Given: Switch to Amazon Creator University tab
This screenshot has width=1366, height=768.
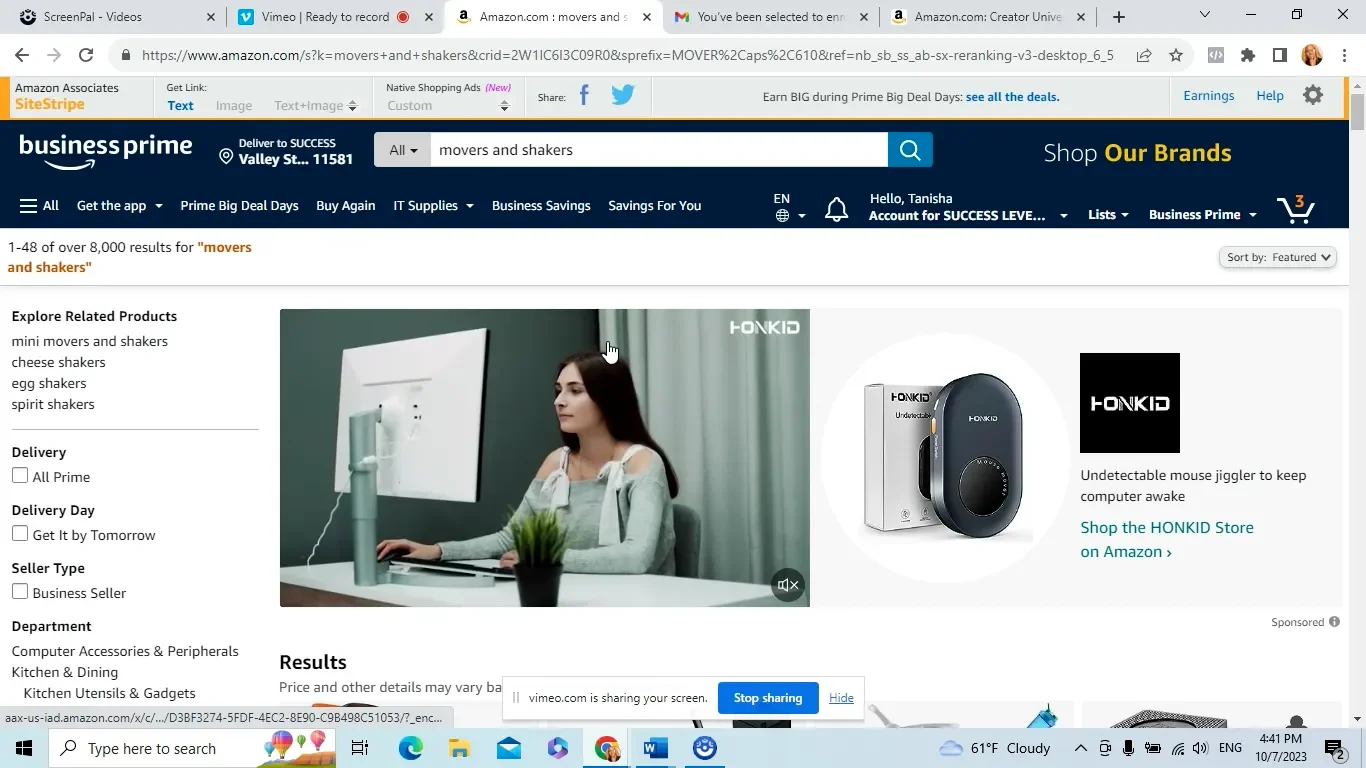Looking at the screenshot, I should pos(988,17).
